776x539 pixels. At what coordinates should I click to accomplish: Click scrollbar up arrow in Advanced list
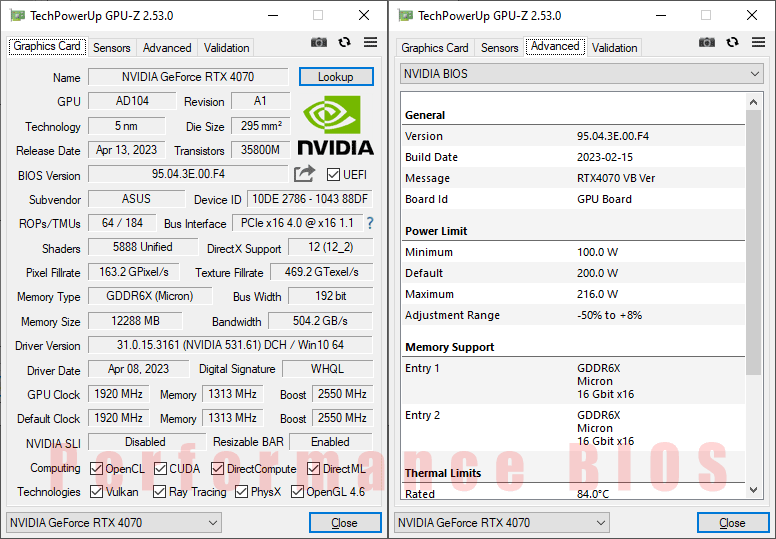coord(753,102)
